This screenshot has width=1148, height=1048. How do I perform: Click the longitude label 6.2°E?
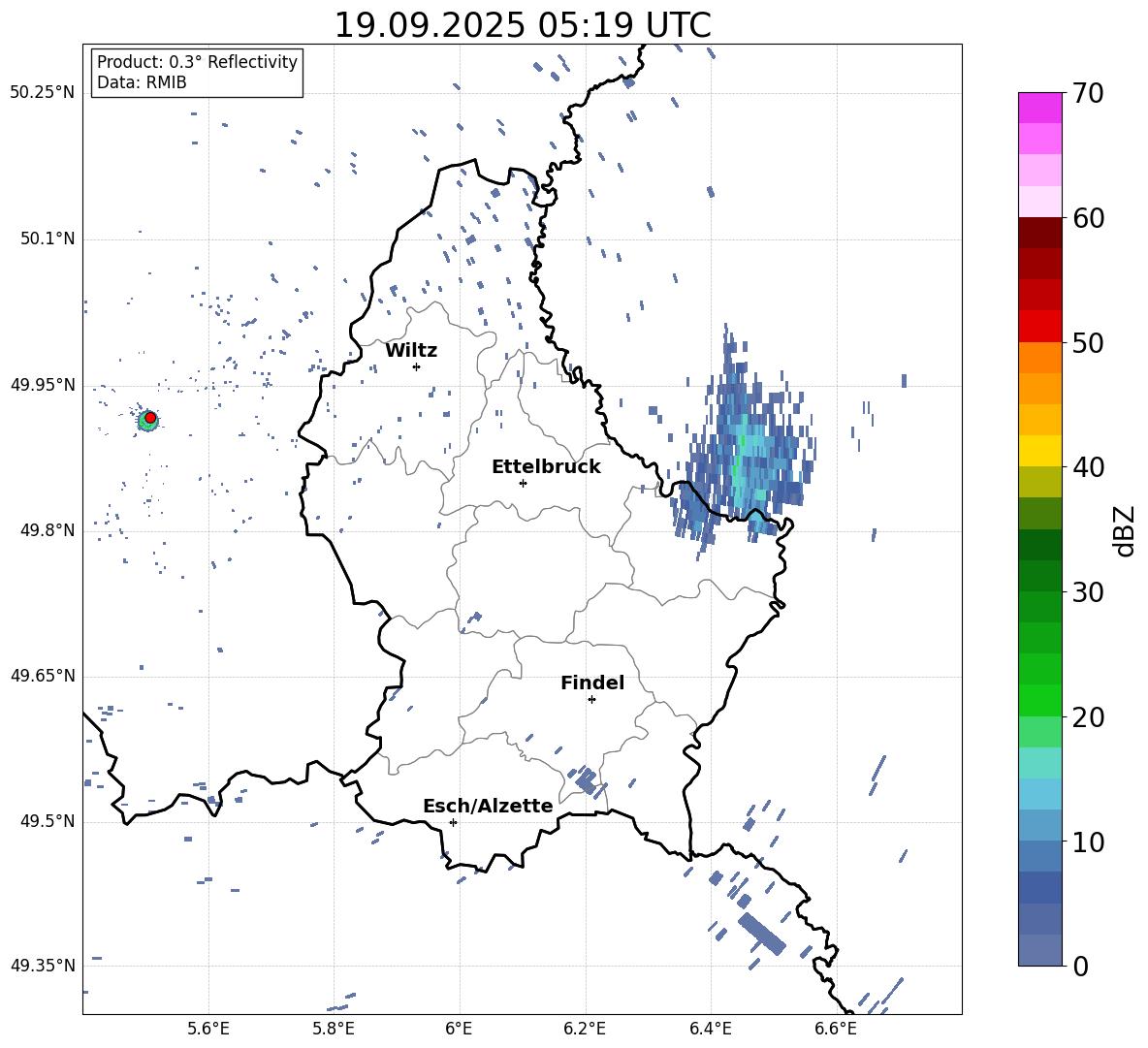tap(585, 1029)
